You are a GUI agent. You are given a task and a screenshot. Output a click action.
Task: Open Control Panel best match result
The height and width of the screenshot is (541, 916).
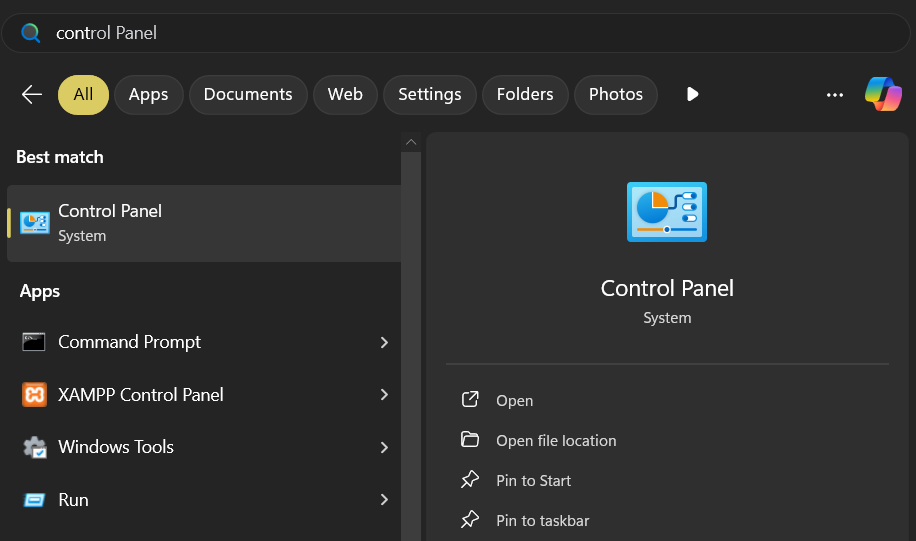click(x=204, y=223)
